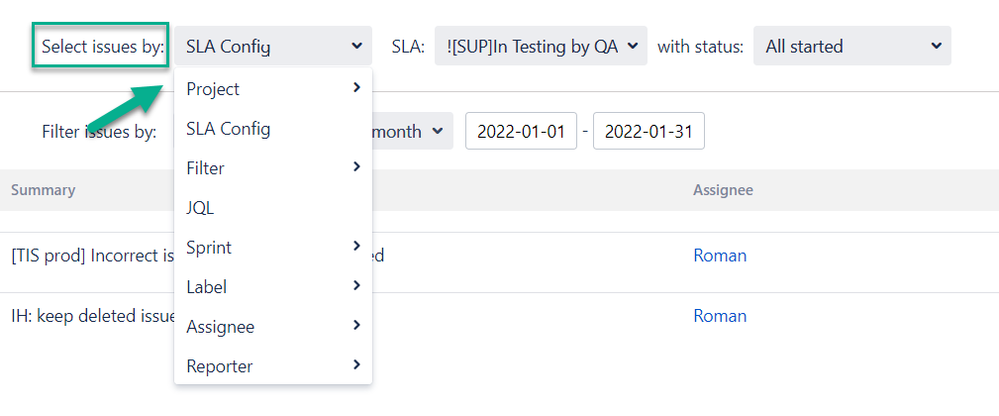Image resolution: width=999 pixels, height=416 pixels.
Task: Open the Select issues by SLA Config dropdown
Action: [x=272, y=46]
